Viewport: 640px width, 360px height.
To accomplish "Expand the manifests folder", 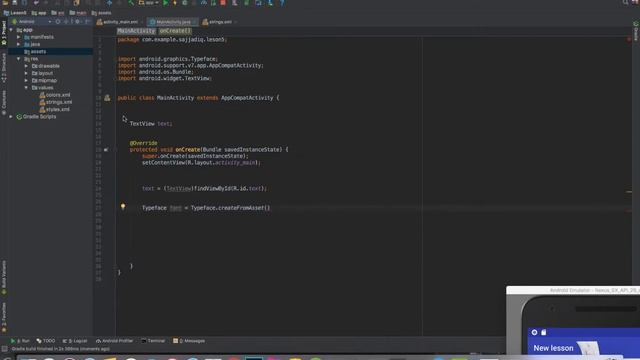I will (x=18, y=37).
